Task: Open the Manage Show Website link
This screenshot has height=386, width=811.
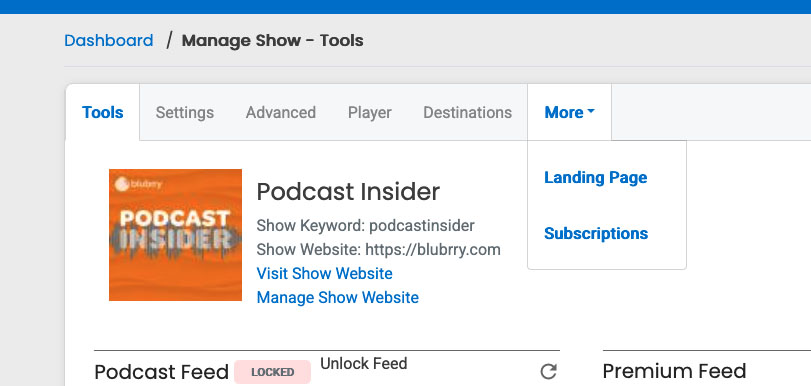Action: tap(338, 298)
